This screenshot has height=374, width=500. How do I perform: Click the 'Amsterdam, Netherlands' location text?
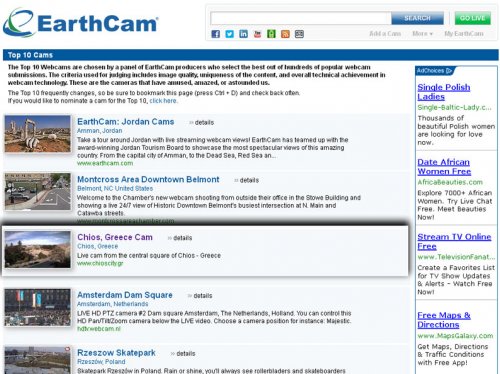click(112, 304)
